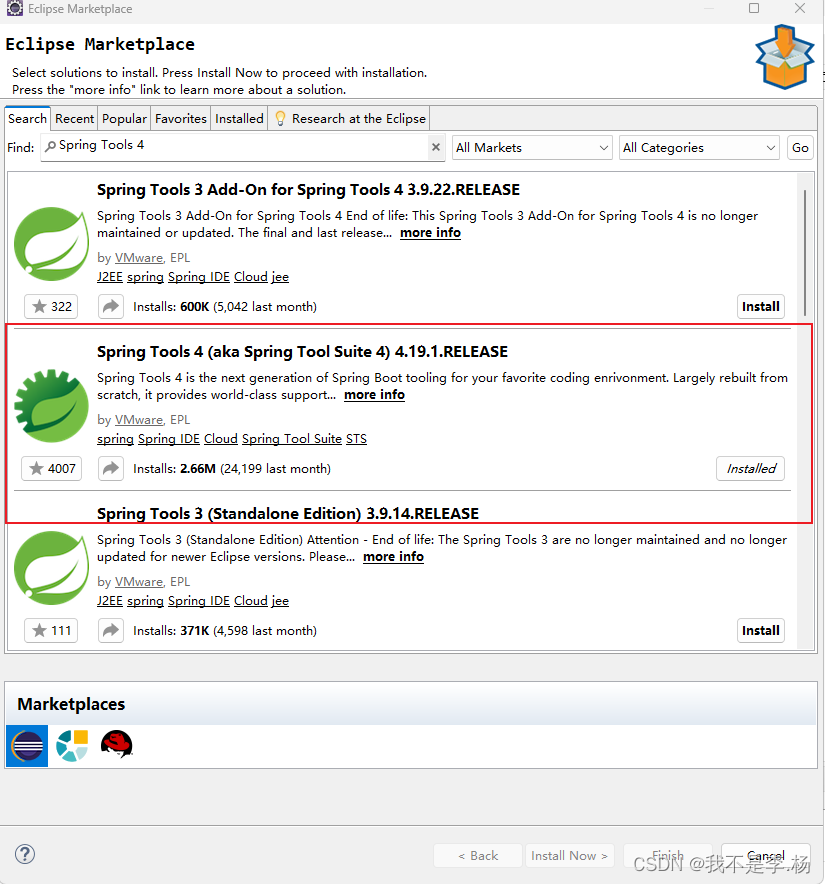Open Spring Tools 3 (Standalone Edition) title

point(288,514)
